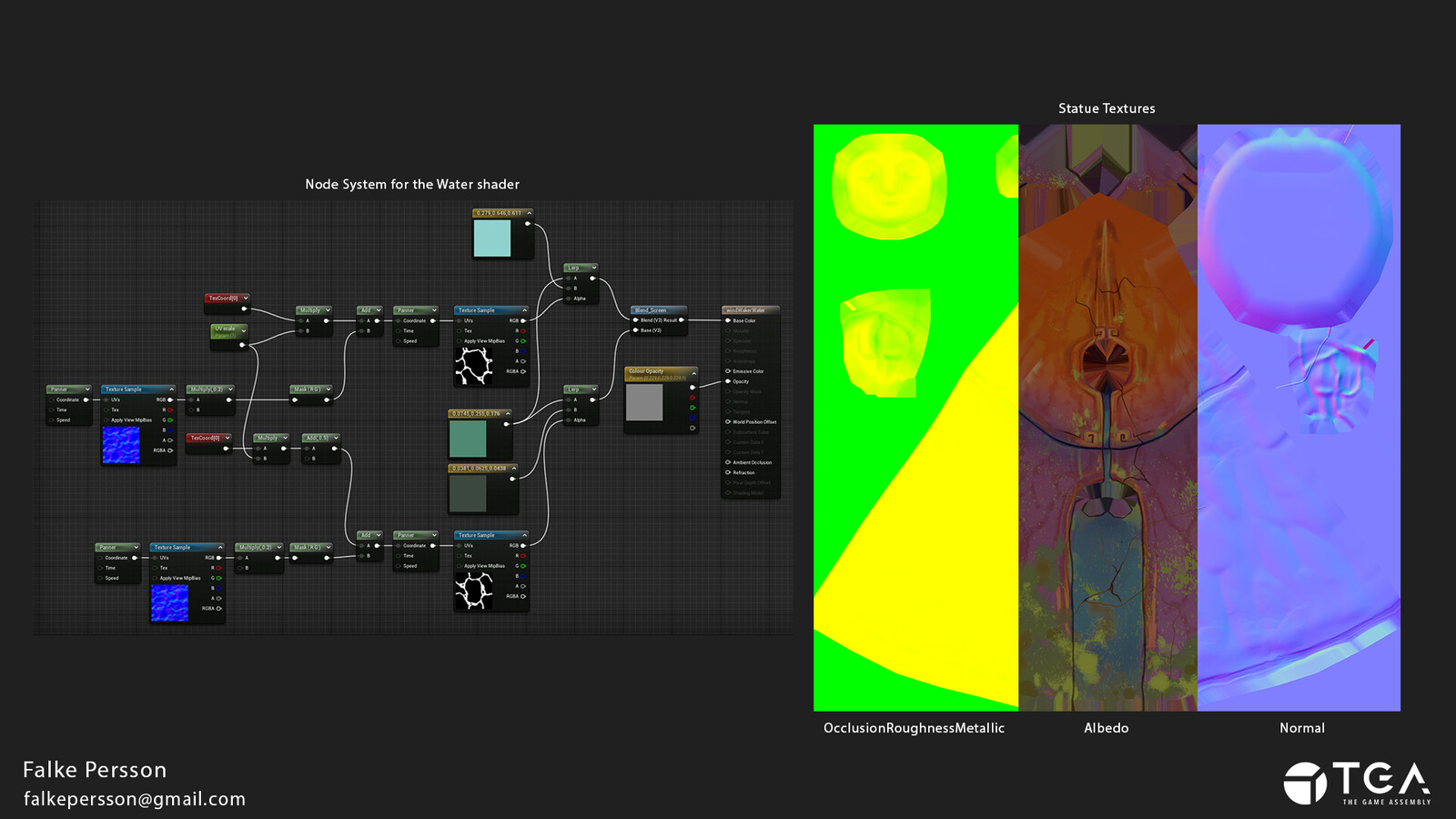Click the Colour Opacity green output pin
Image resolution: width=1456 pixels, height=819 pixels.
(x=693, y=408)
